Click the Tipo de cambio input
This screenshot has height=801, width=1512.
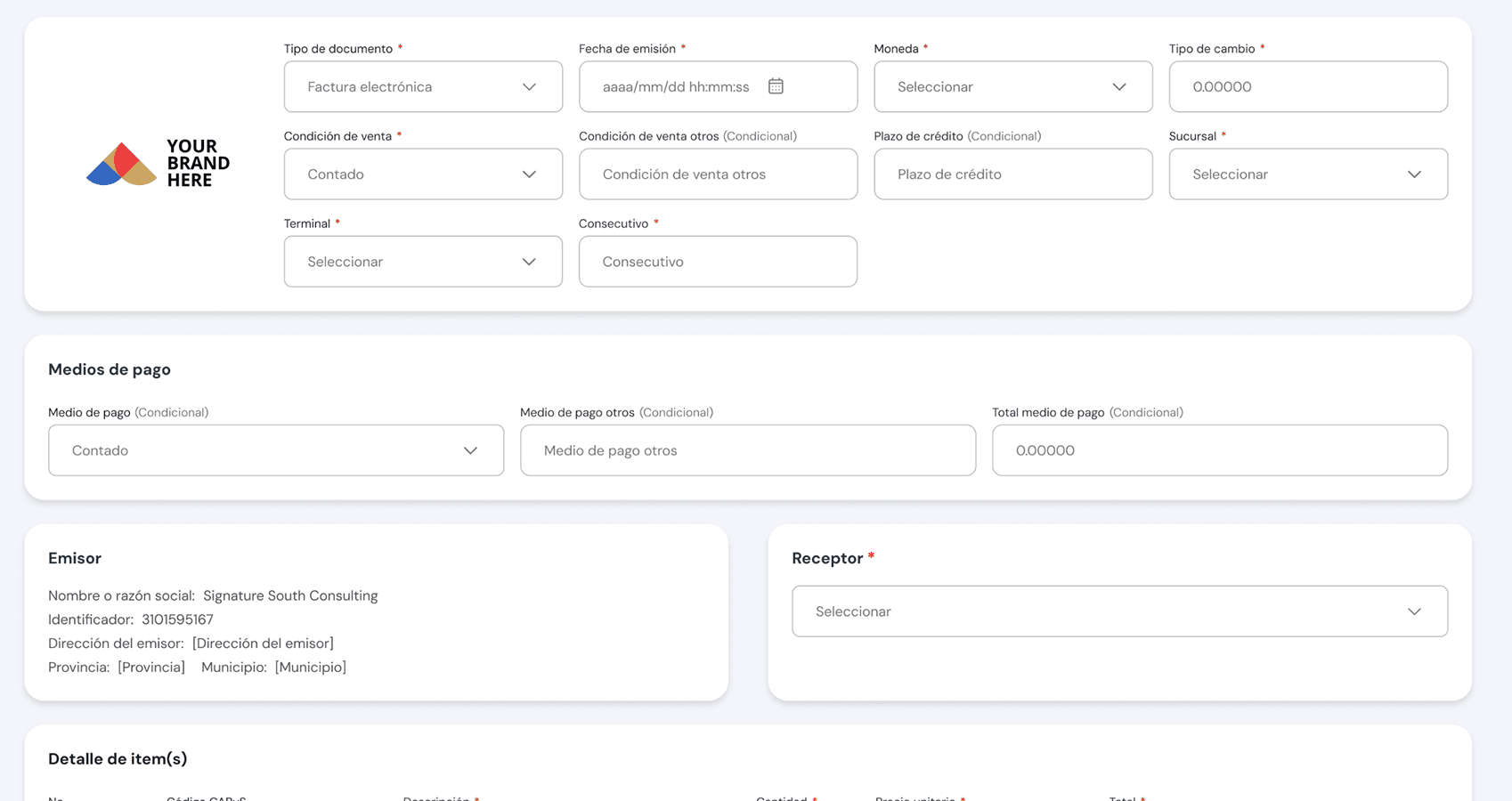point(1308,86)
